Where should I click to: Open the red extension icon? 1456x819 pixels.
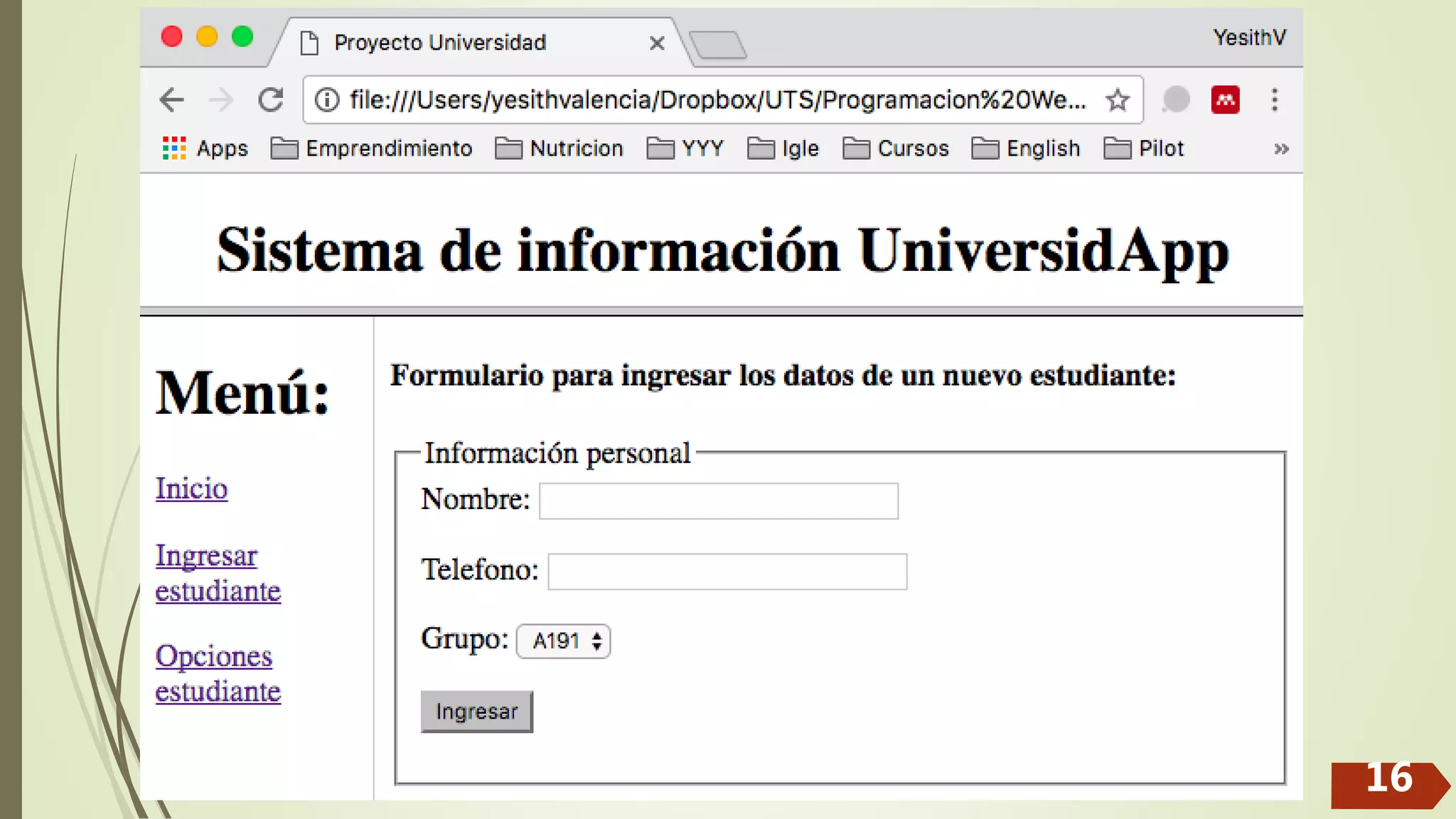1225,100
